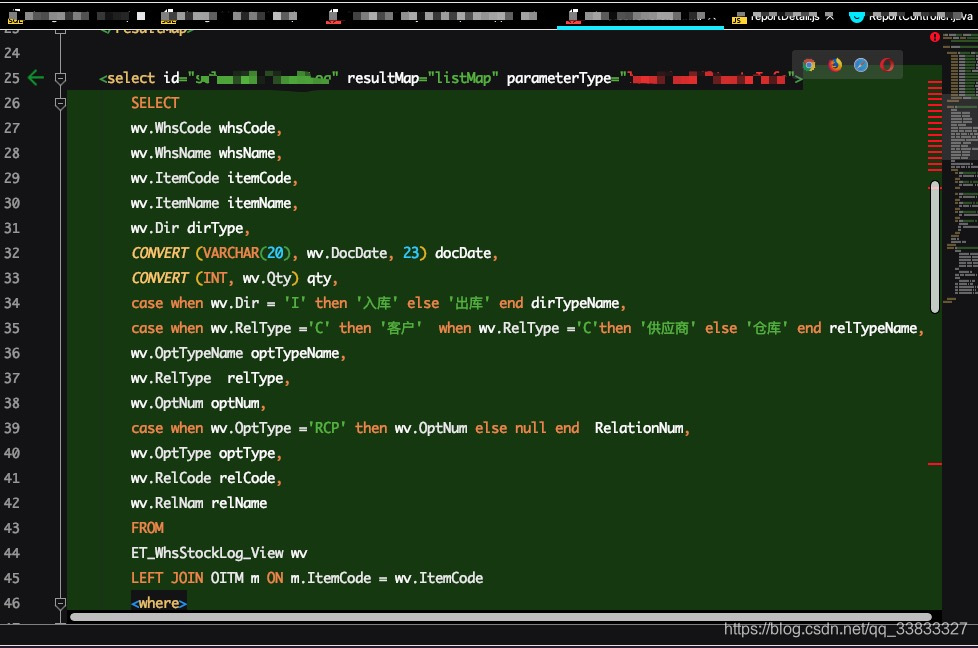Click 'parameterType' attribute on line 25
This screenshot has width=978, height=648.
coord(559,78)
